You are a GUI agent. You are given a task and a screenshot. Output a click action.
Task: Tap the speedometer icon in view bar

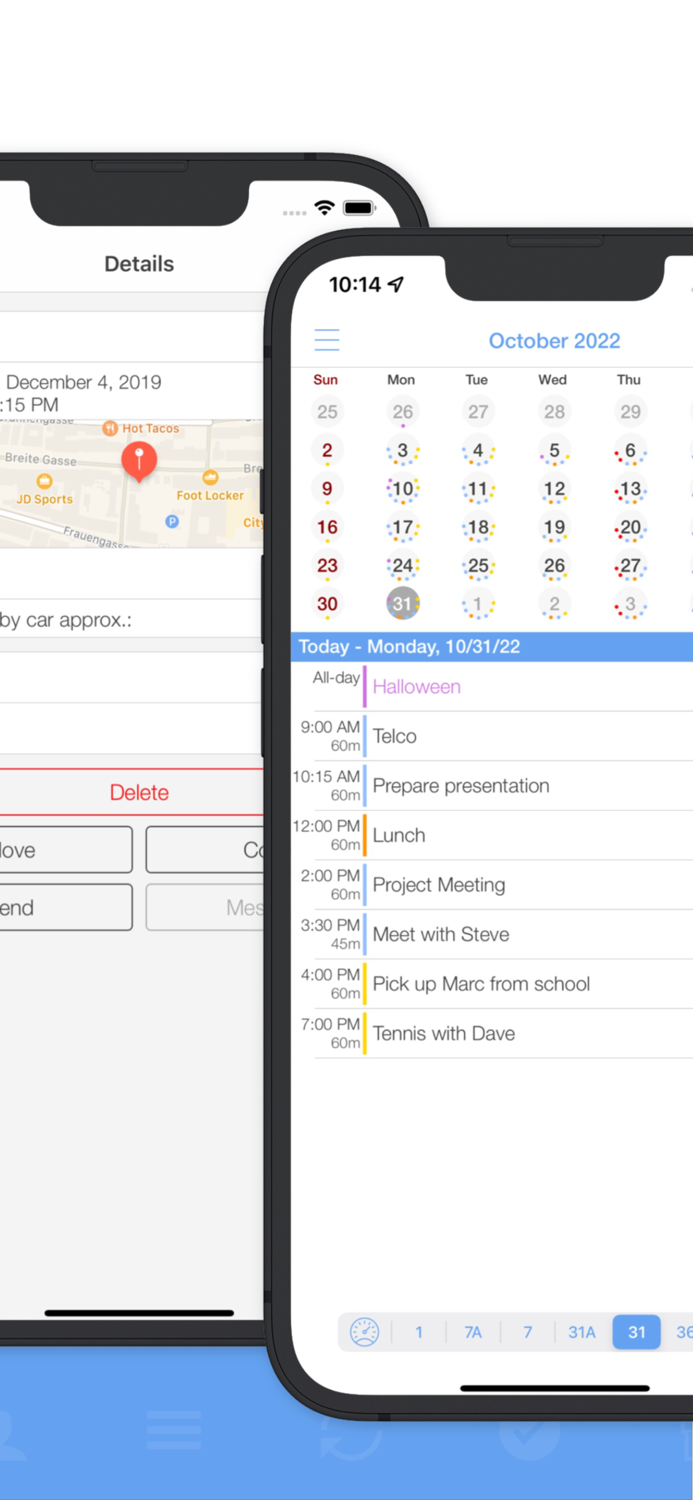coord(364,1332)
